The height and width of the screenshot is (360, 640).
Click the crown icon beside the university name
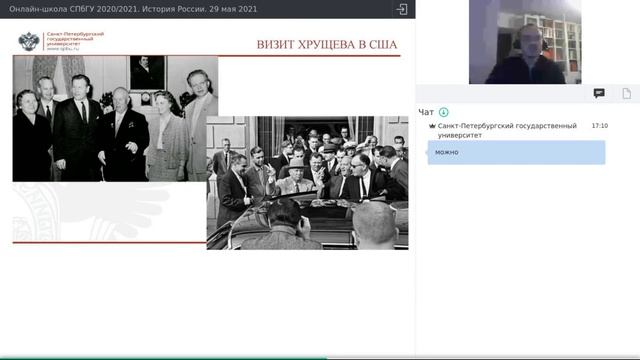[x=432, y=126]
